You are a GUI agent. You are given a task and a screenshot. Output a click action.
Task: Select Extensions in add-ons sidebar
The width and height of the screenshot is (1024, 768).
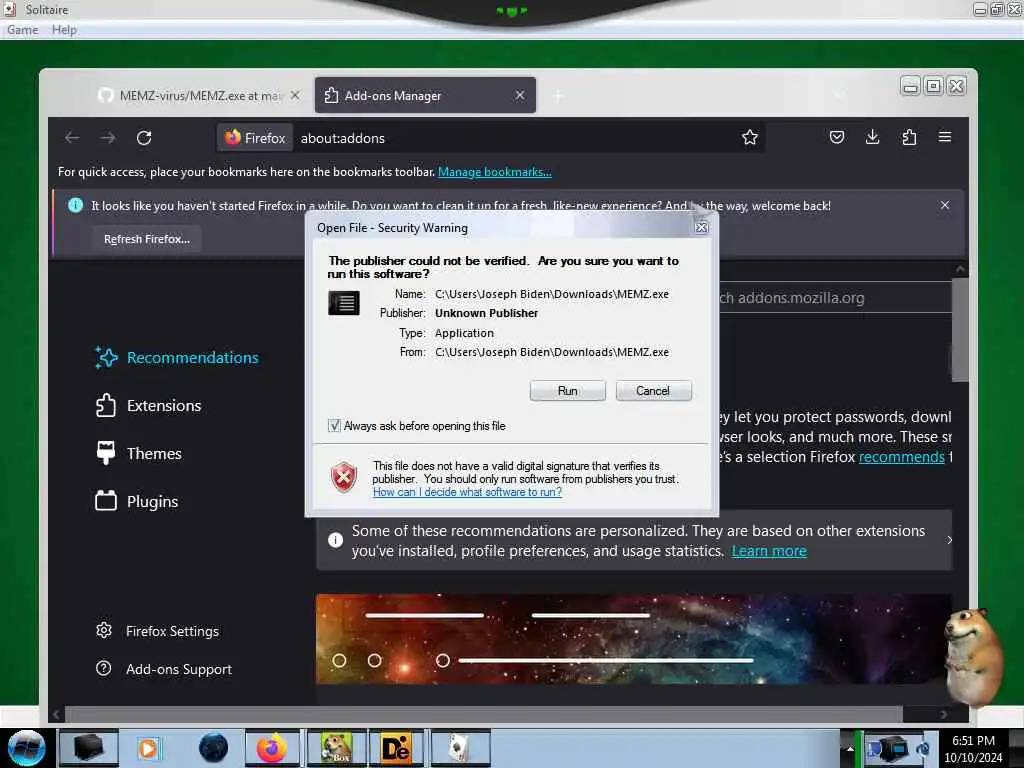click(x=148, y=406)
